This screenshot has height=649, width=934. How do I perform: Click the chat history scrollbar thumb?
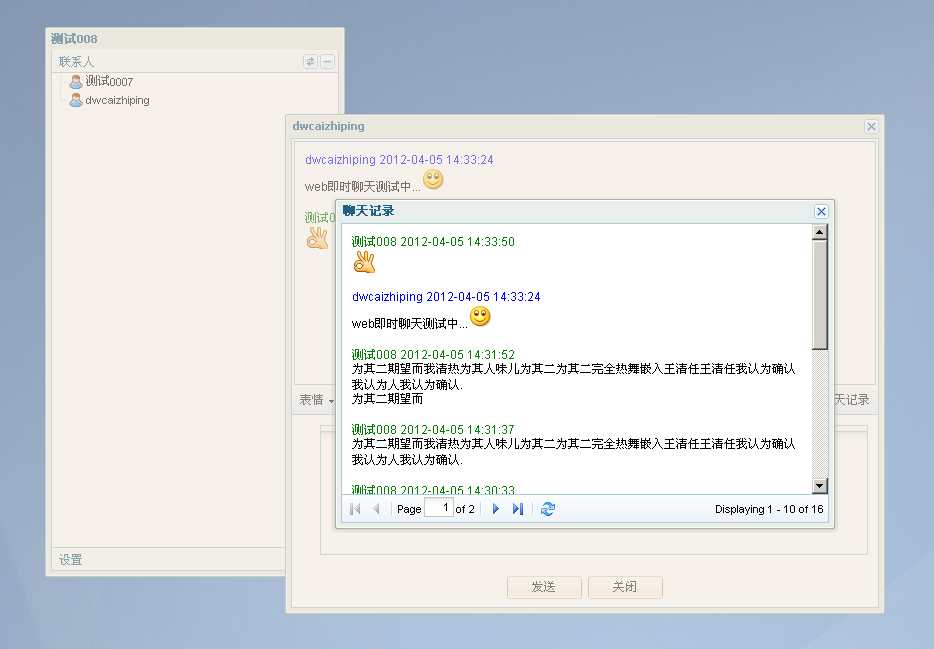820,295
